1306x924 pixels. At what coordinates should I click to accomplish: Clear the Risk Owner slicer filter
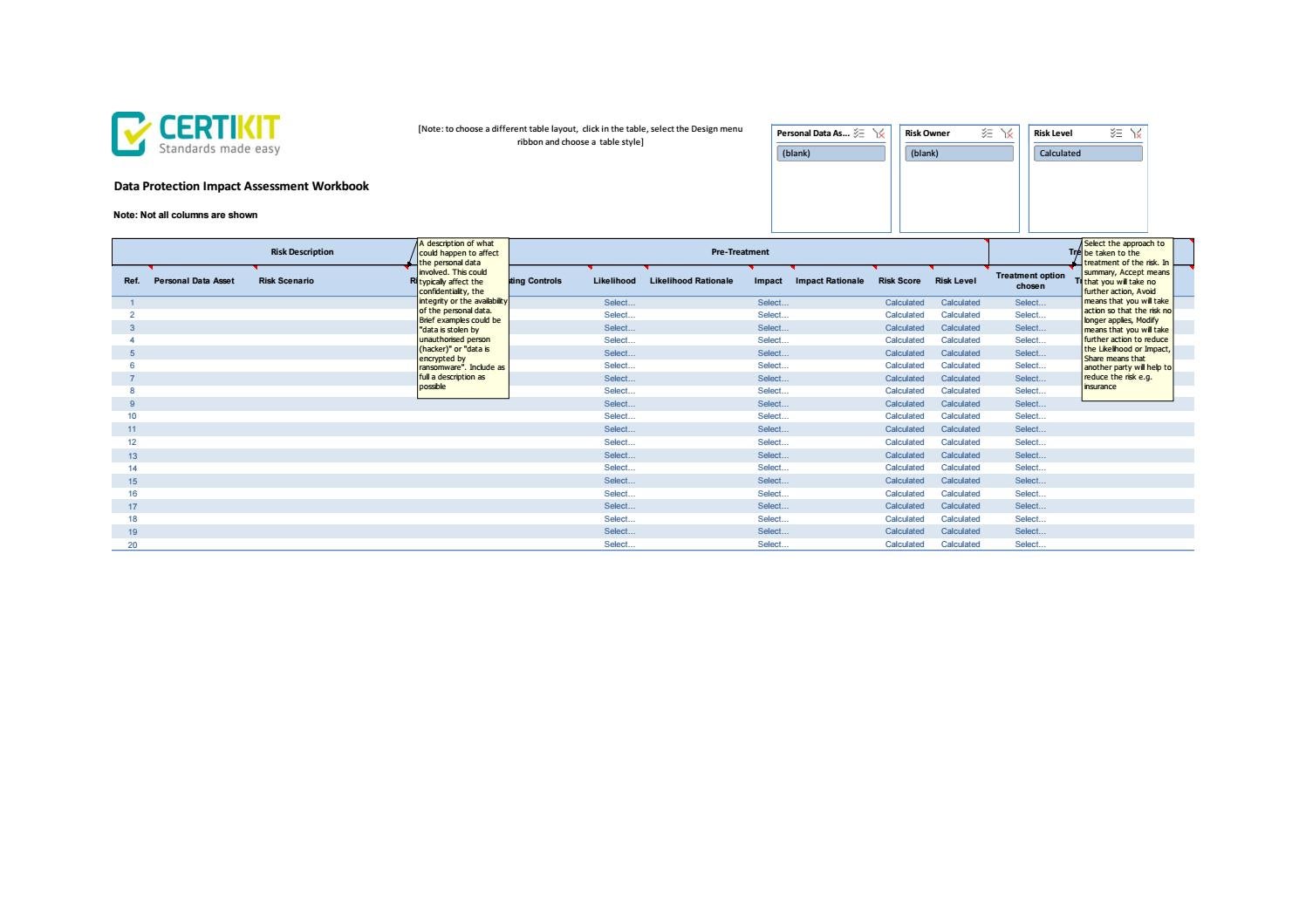click(1008, 133)
